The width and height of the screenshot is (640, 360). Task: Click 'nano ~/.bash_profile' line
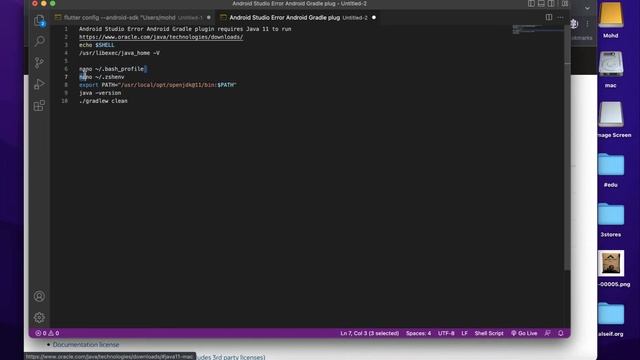point(111,69)
